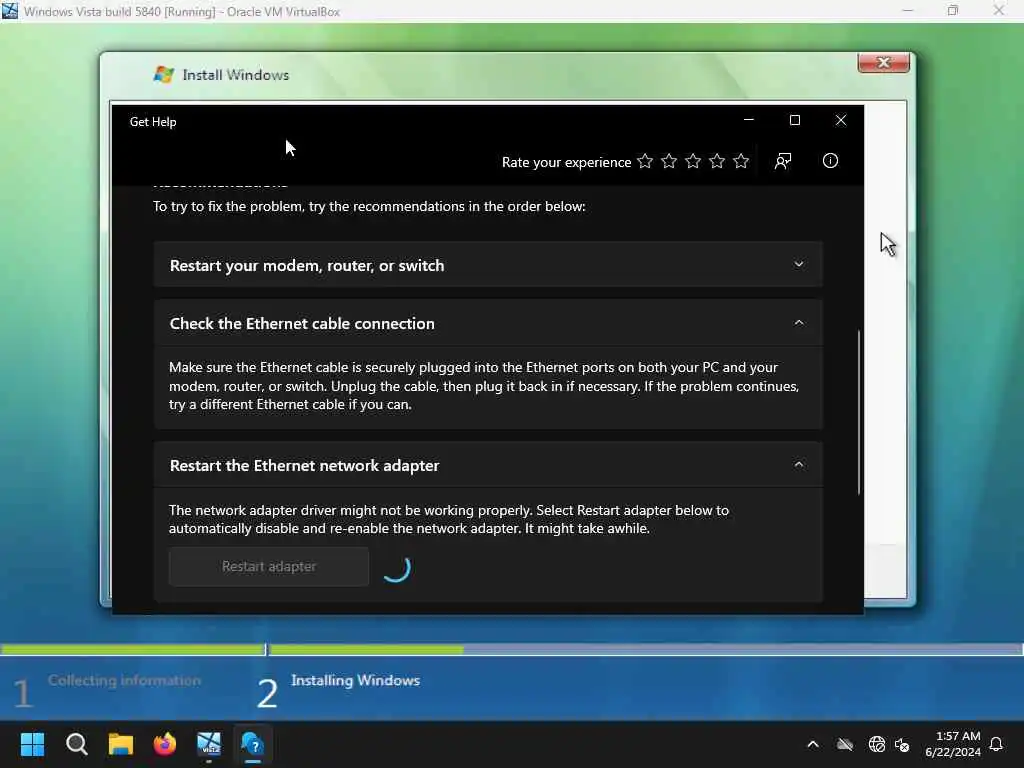Click the Collecting information step label
The height and width of the screenshot is (768, 1024).
tap(124, 680)
